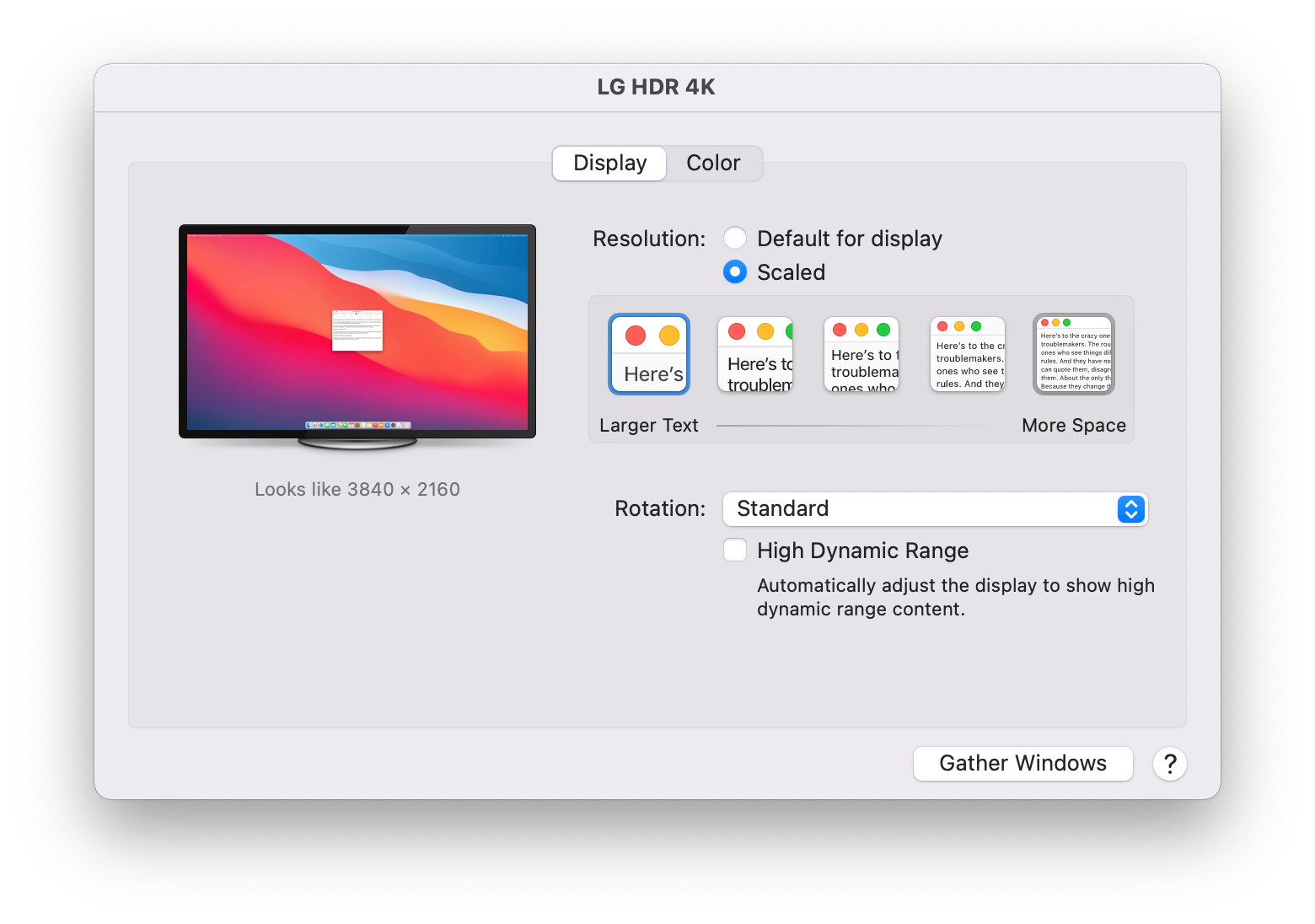Select the Display tab
The image size is (1315, 924).
coord(609,163)
